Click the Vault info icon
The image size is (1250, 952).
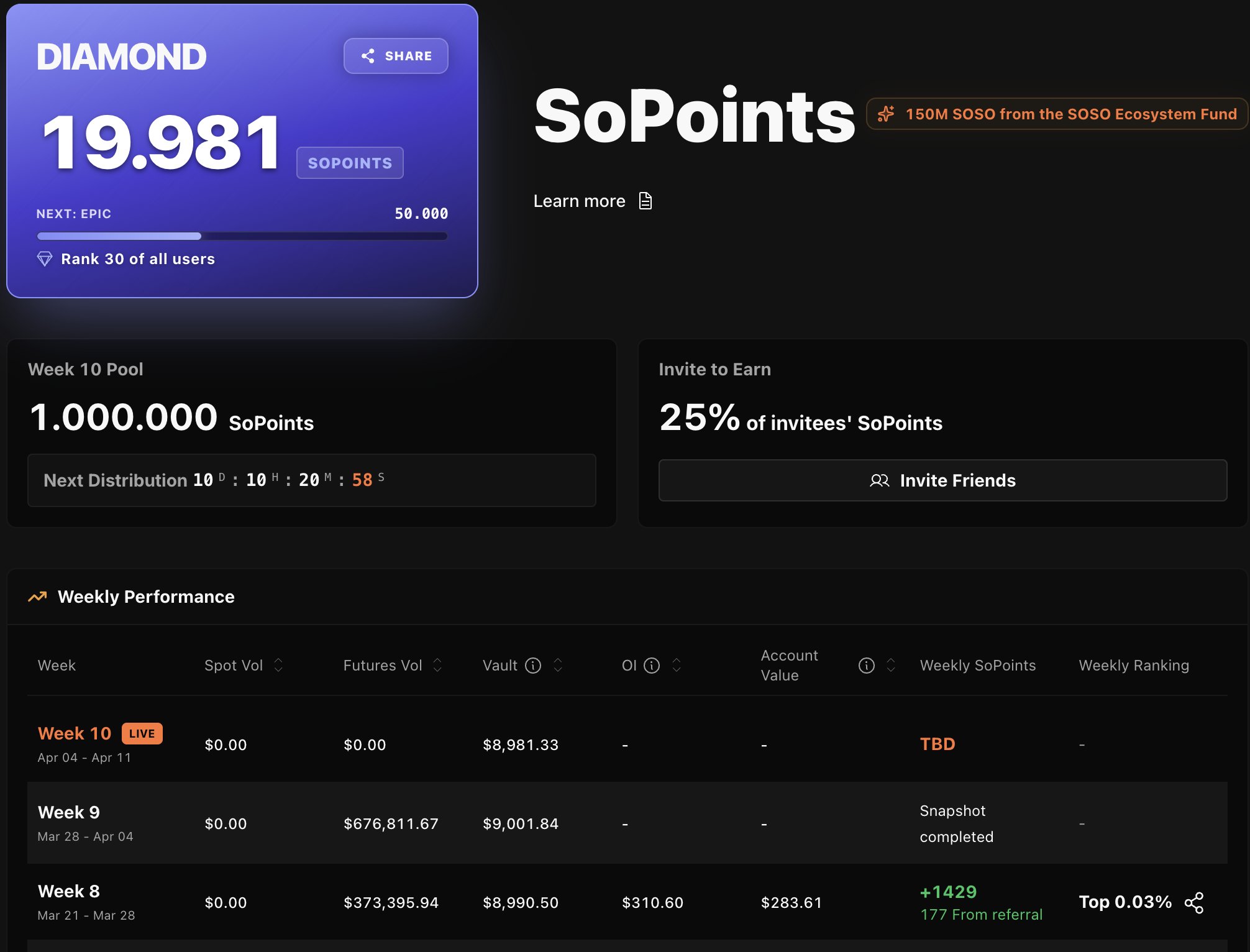coord(533,666)
